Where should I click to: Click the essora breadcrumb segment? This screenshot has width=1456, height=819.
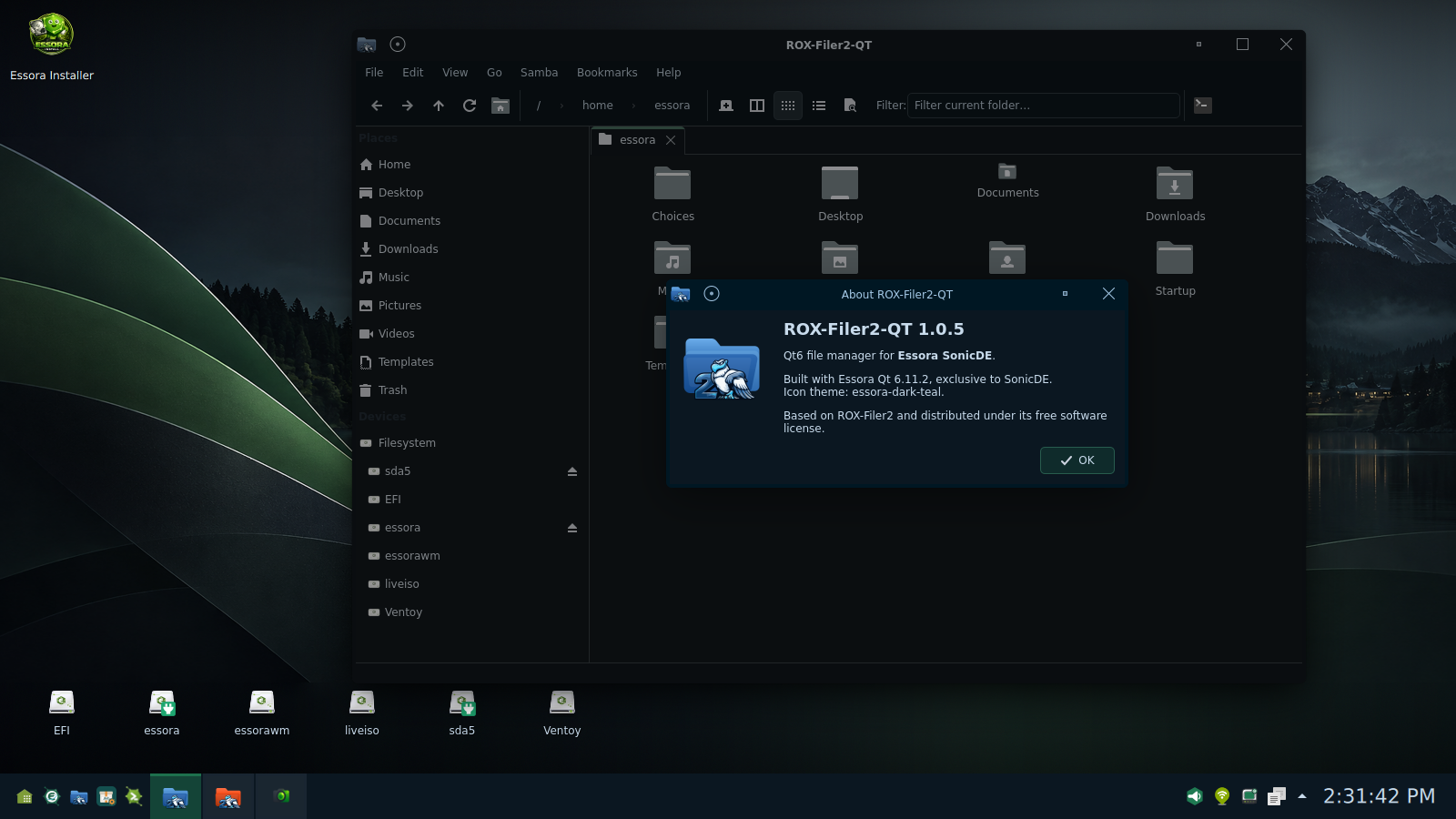tap(672, 106)
